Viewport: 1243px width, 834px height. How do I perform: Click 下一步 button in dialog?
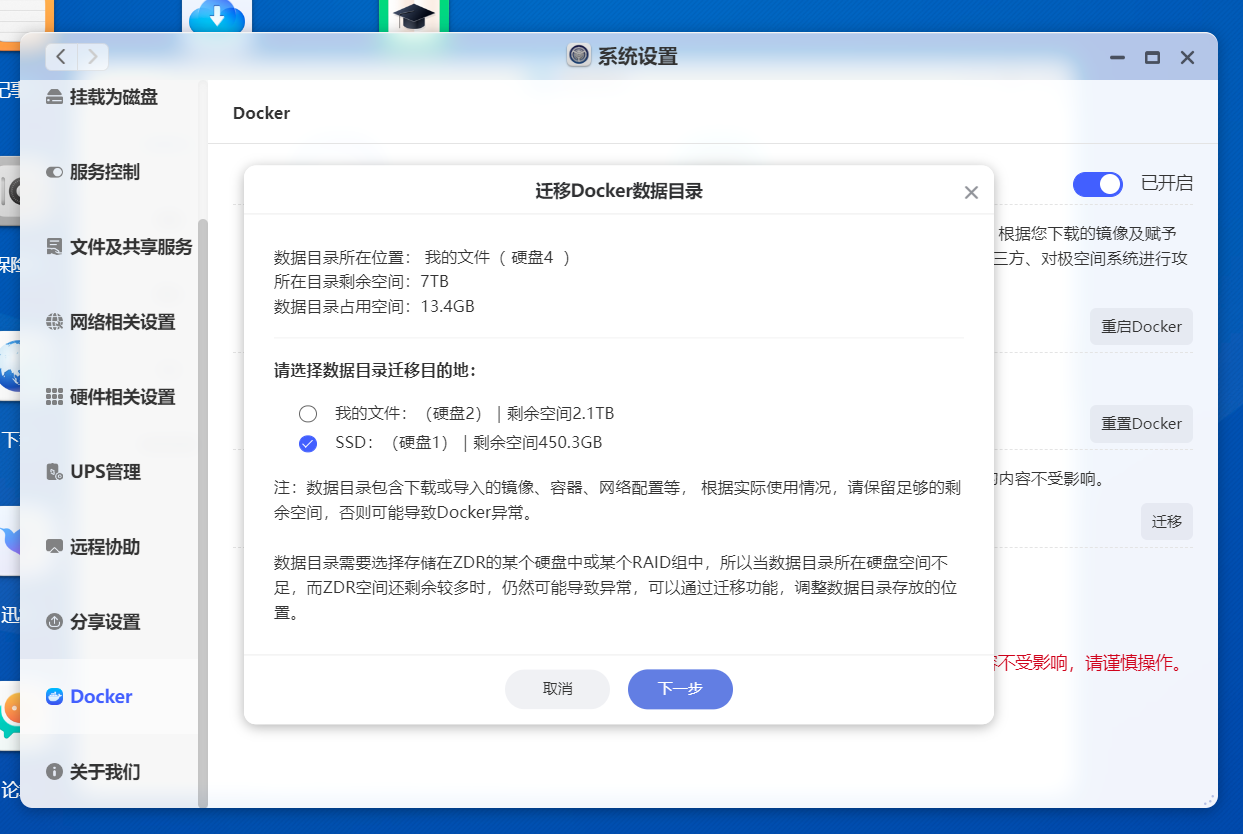(680, 689)
